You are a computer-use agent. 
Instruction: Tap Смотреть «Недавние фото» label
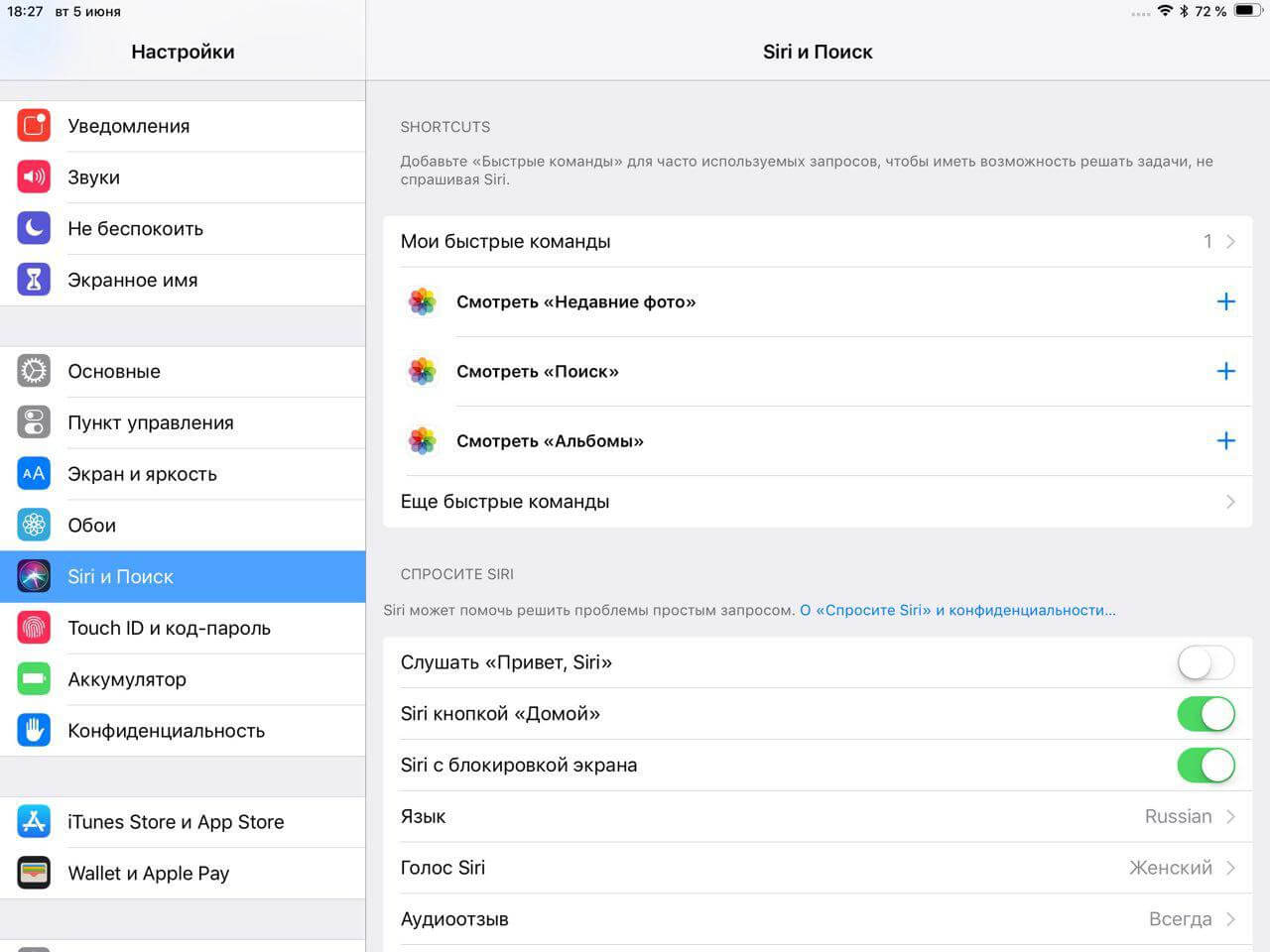pos(575,301)
